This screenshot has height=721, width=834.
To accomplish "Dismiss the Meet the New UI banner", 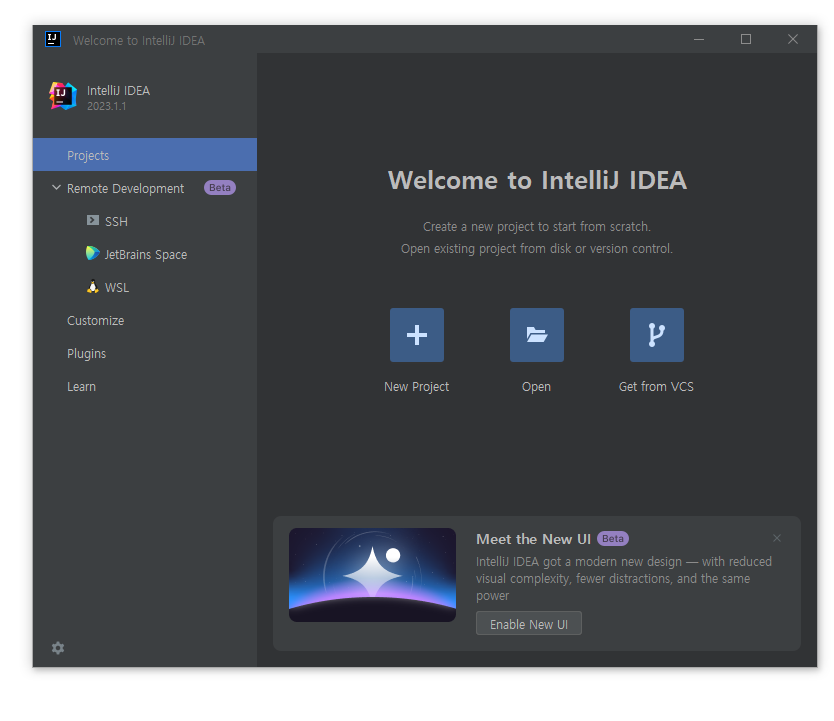I will pos(777,538).
